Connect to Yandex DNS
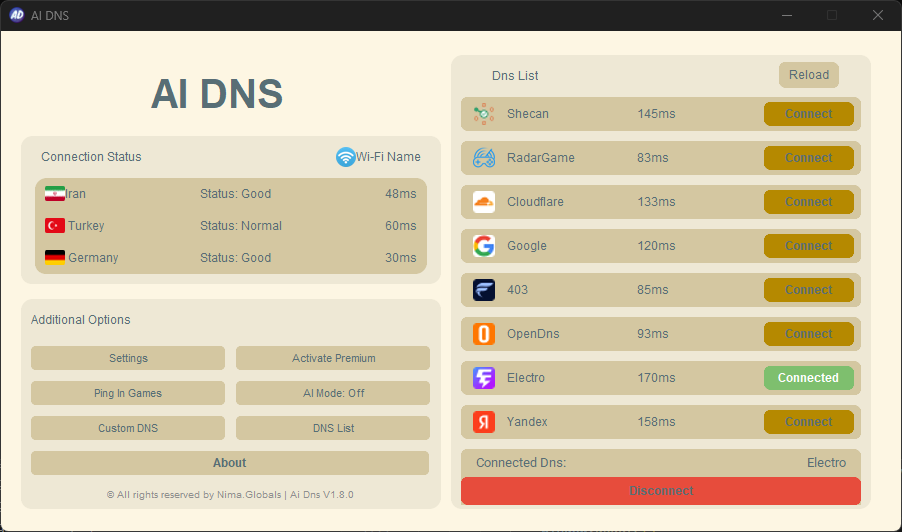Viewport: 902px width, 532px height. [808, 422]
